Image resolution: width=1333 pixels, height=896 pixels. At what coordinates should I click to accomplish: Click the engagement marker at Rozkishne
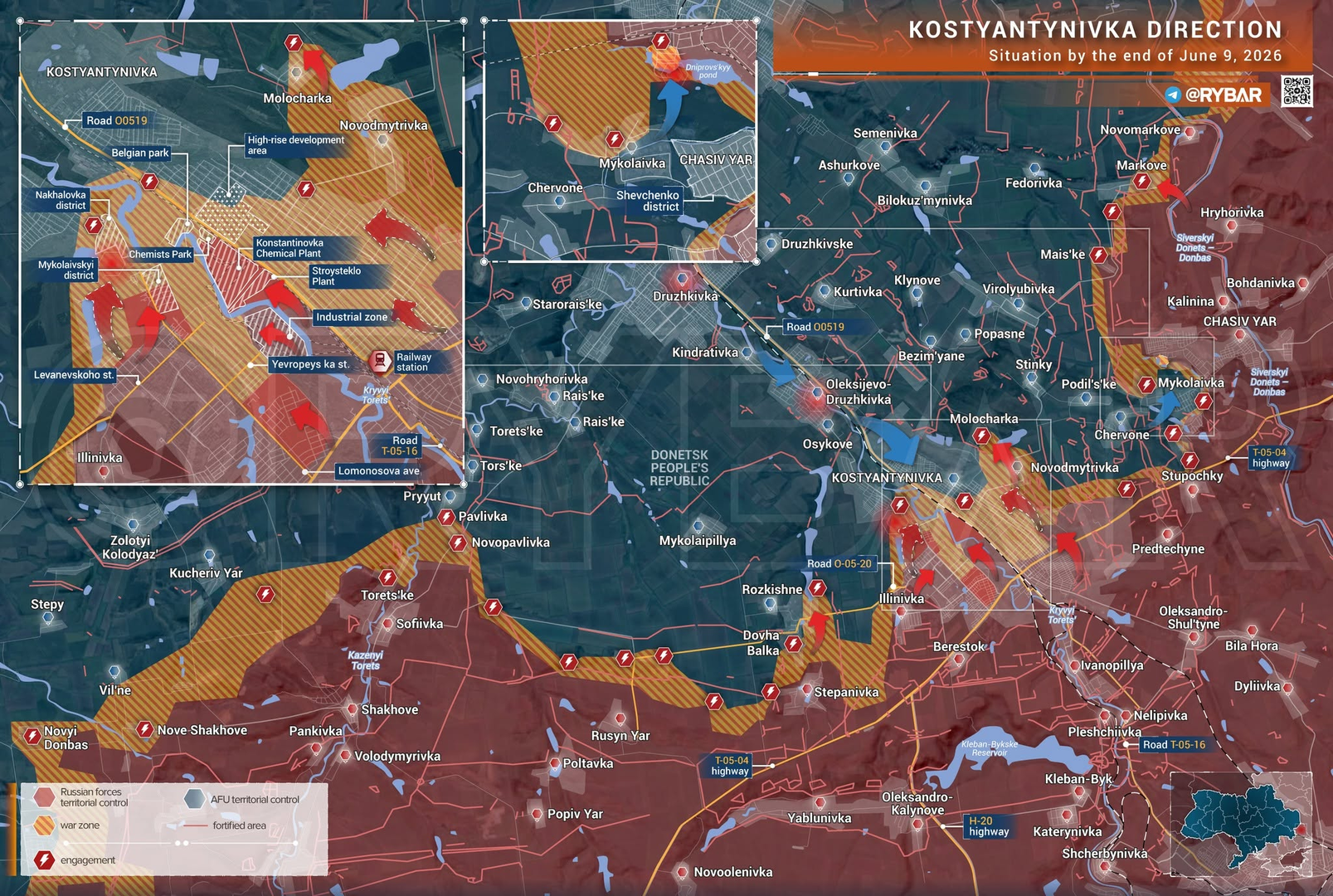point(818,588)
